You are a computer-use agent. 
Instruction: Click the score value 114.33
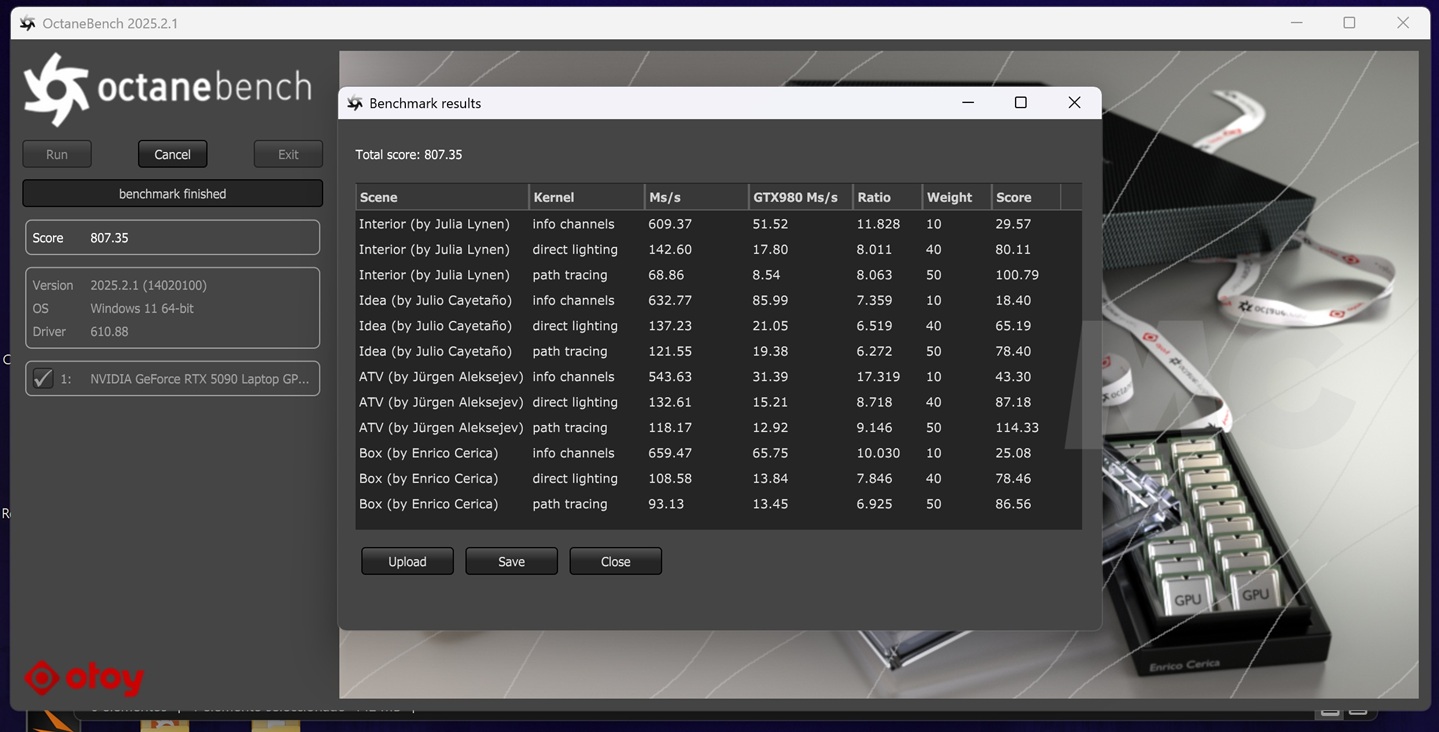pos(1017,427)
